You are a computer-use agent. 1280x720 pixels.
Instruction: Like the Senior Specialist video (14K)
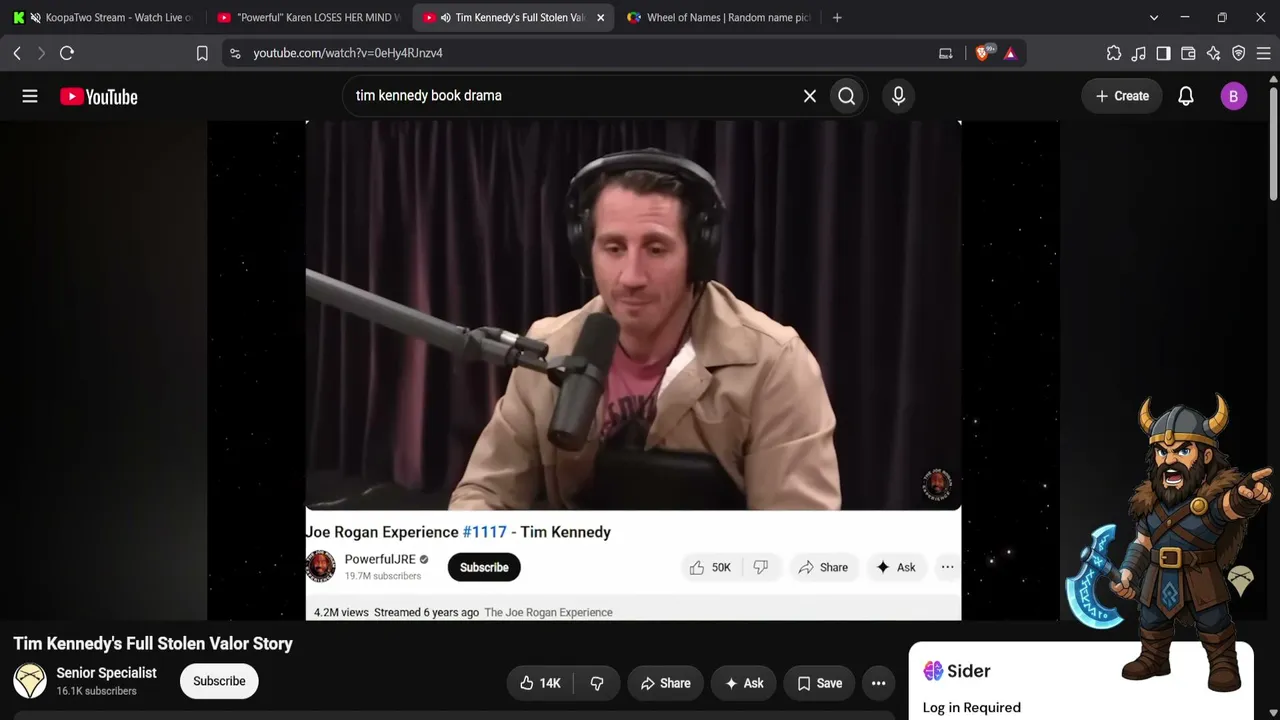pos(540,683)
